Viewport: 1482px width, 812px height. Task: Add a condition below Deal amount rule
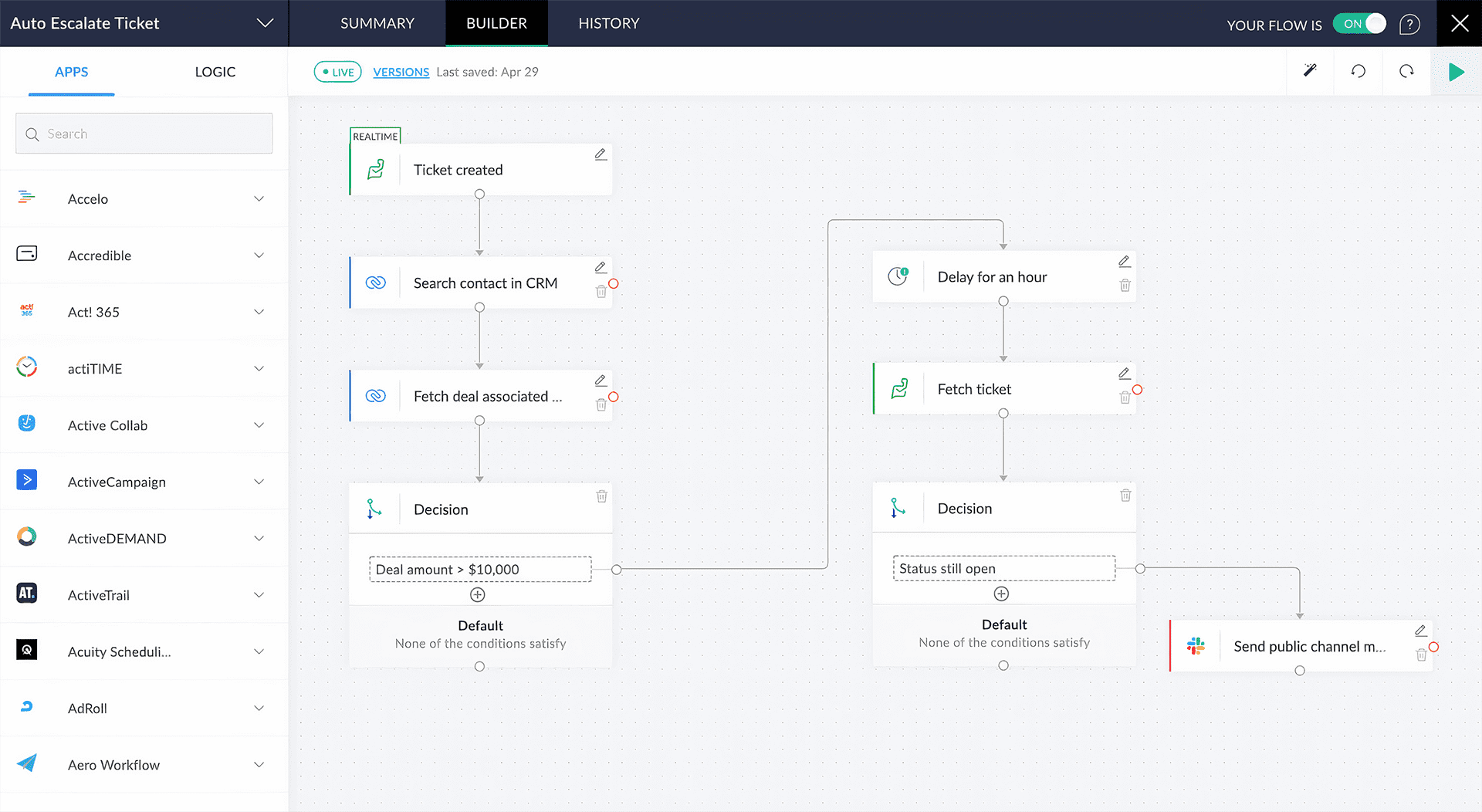click(478, 594)
